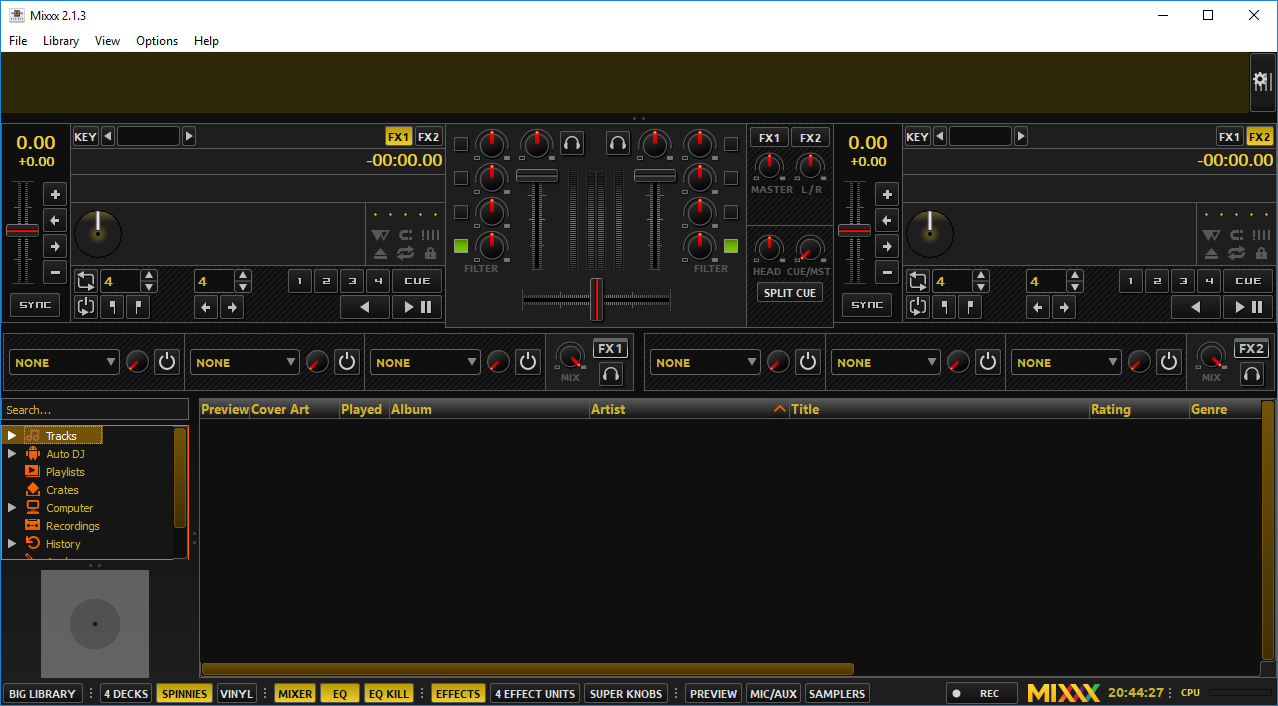Viewport: 1278px width, 706px height.
Task: Click the REC record button
Action: click(x=981, y=693)
